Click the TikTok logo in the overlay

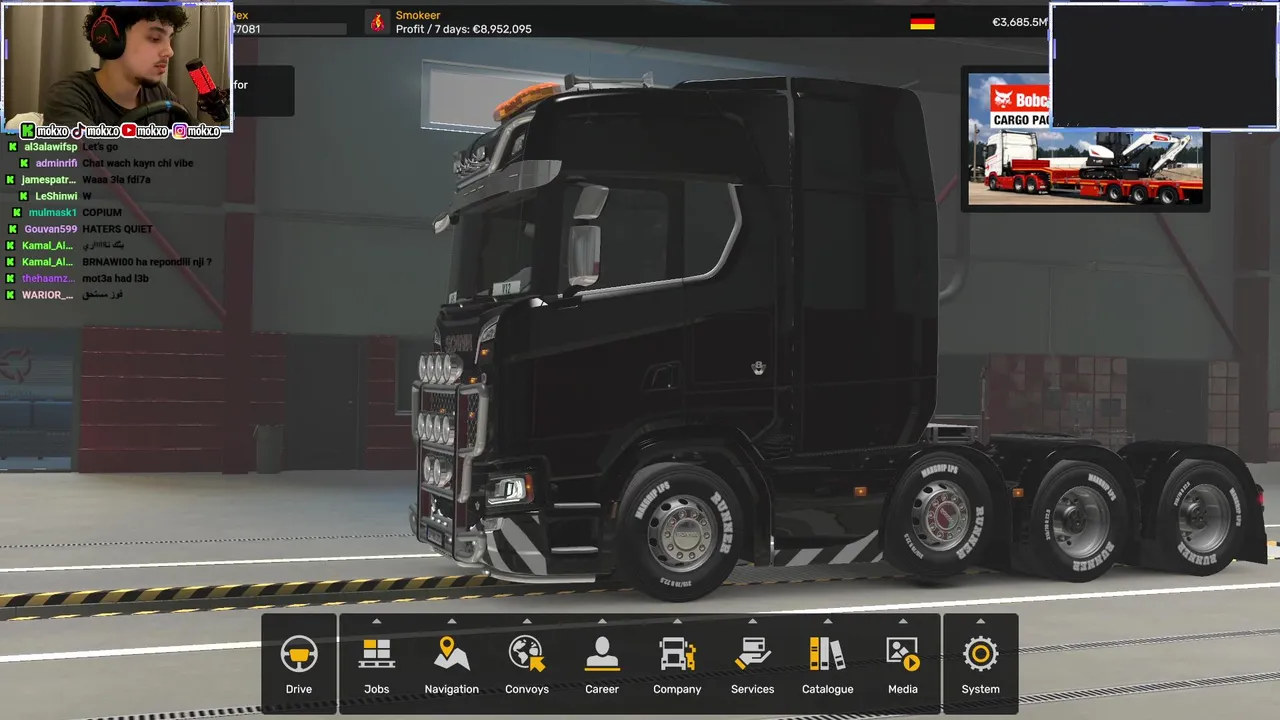point(77,131)
